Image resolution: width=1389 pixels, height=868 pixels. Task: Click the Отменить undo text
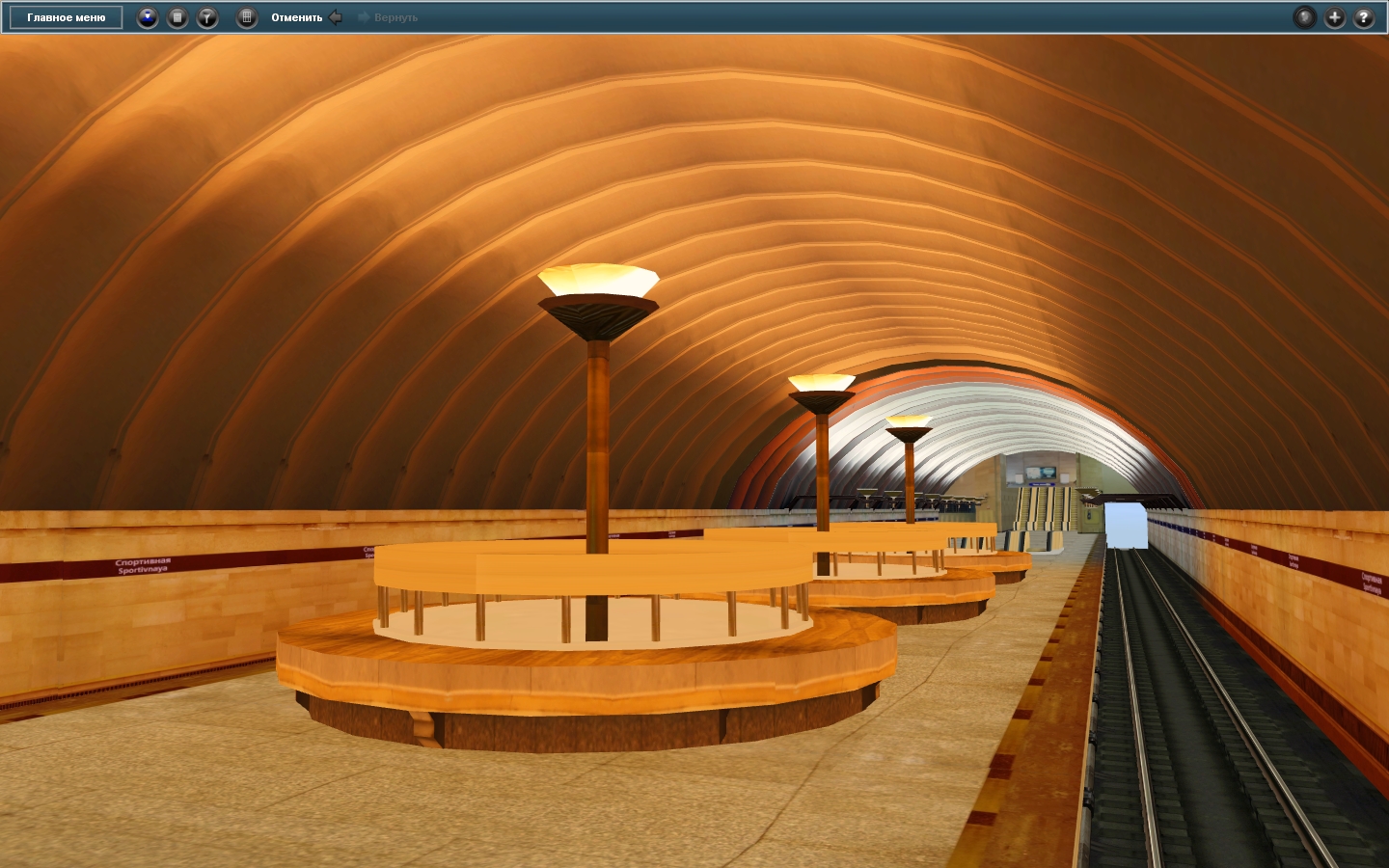(296, 17)
